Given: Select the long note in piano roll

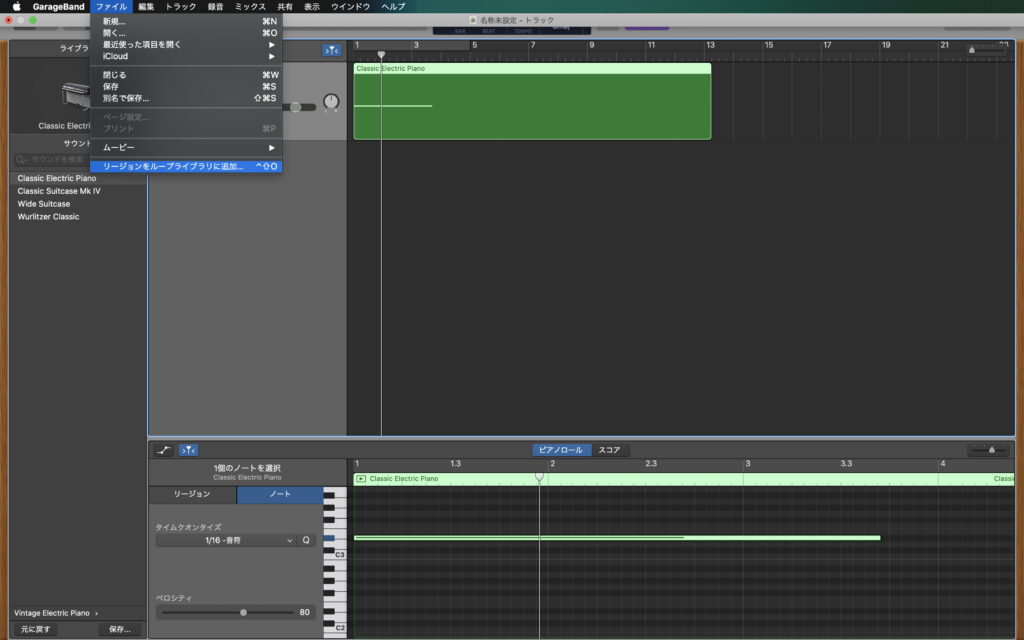Looking at the screenshot, I should (x=617, y=538).
